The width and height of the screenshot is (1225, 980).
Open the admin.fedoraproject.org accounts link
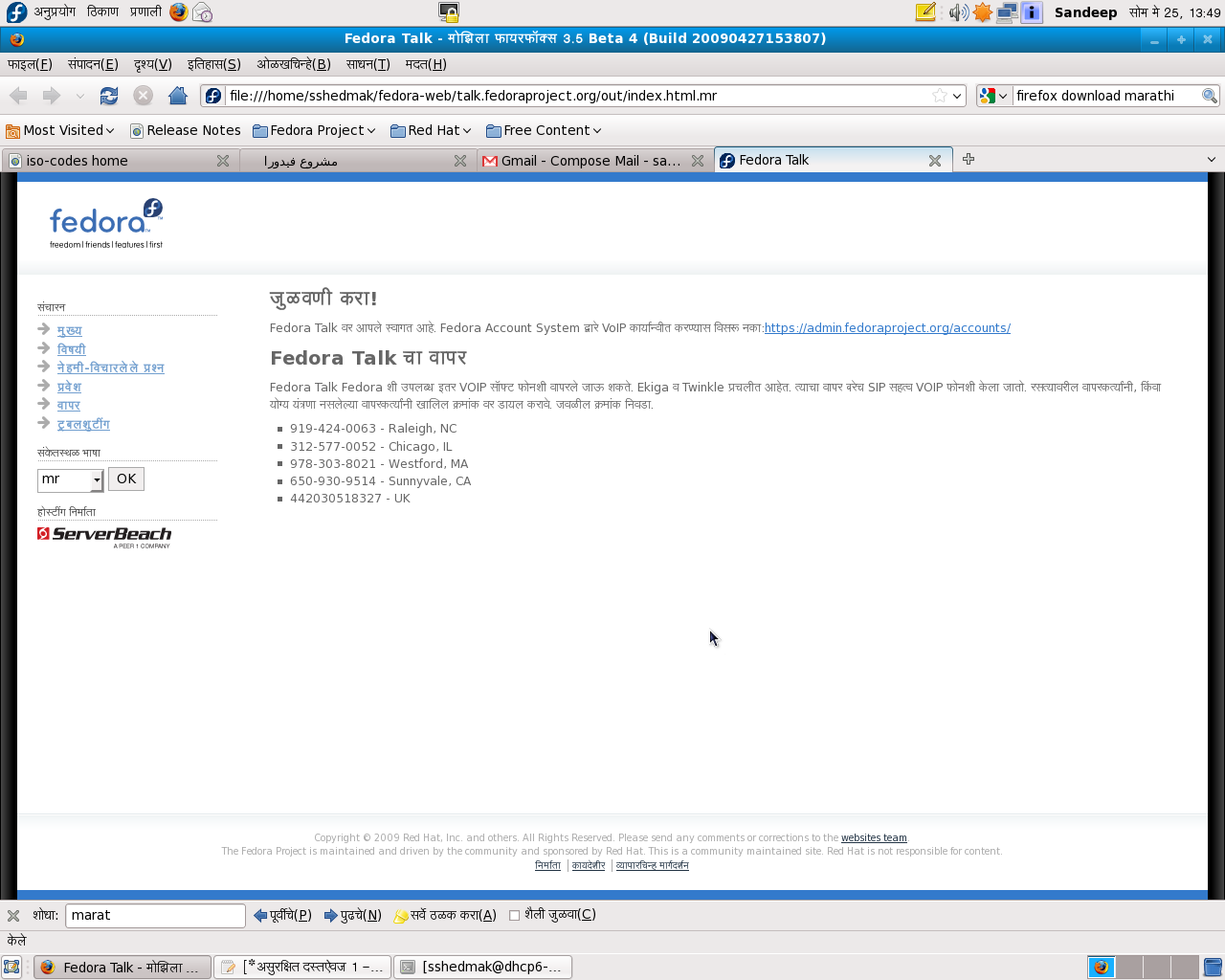click(x=887, y=327)
